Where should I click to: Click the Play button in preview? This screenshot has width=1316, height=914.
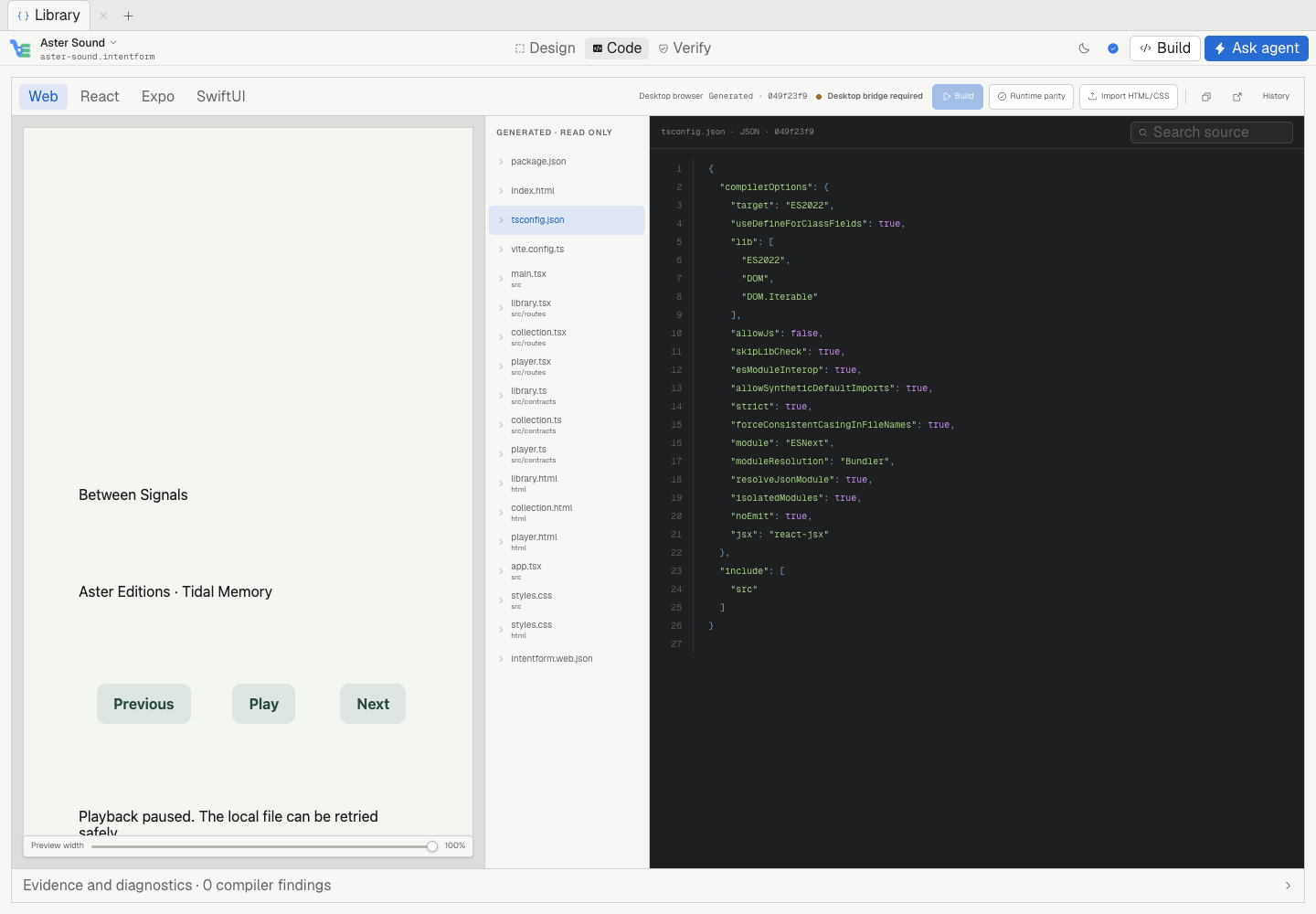click(263, 704)
